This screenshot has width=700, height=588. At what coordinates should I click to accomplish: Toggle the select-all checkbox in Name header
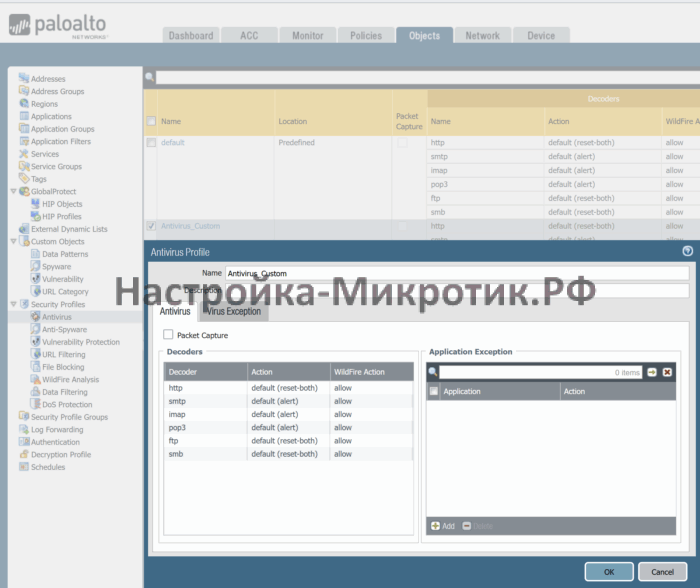click(151, 121)
